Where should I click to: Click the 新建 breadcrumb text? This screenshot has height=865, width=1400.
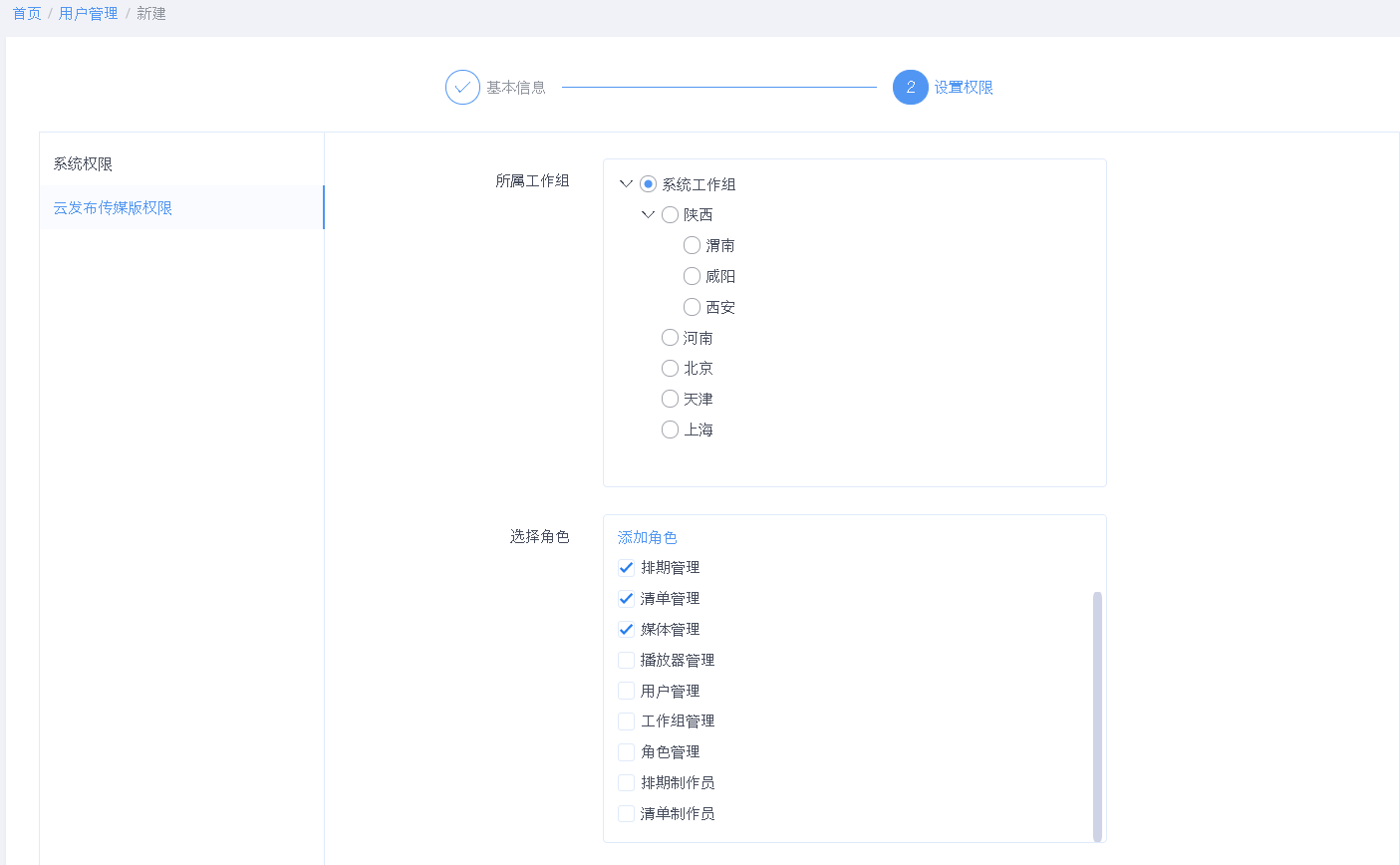coord(151,14)
